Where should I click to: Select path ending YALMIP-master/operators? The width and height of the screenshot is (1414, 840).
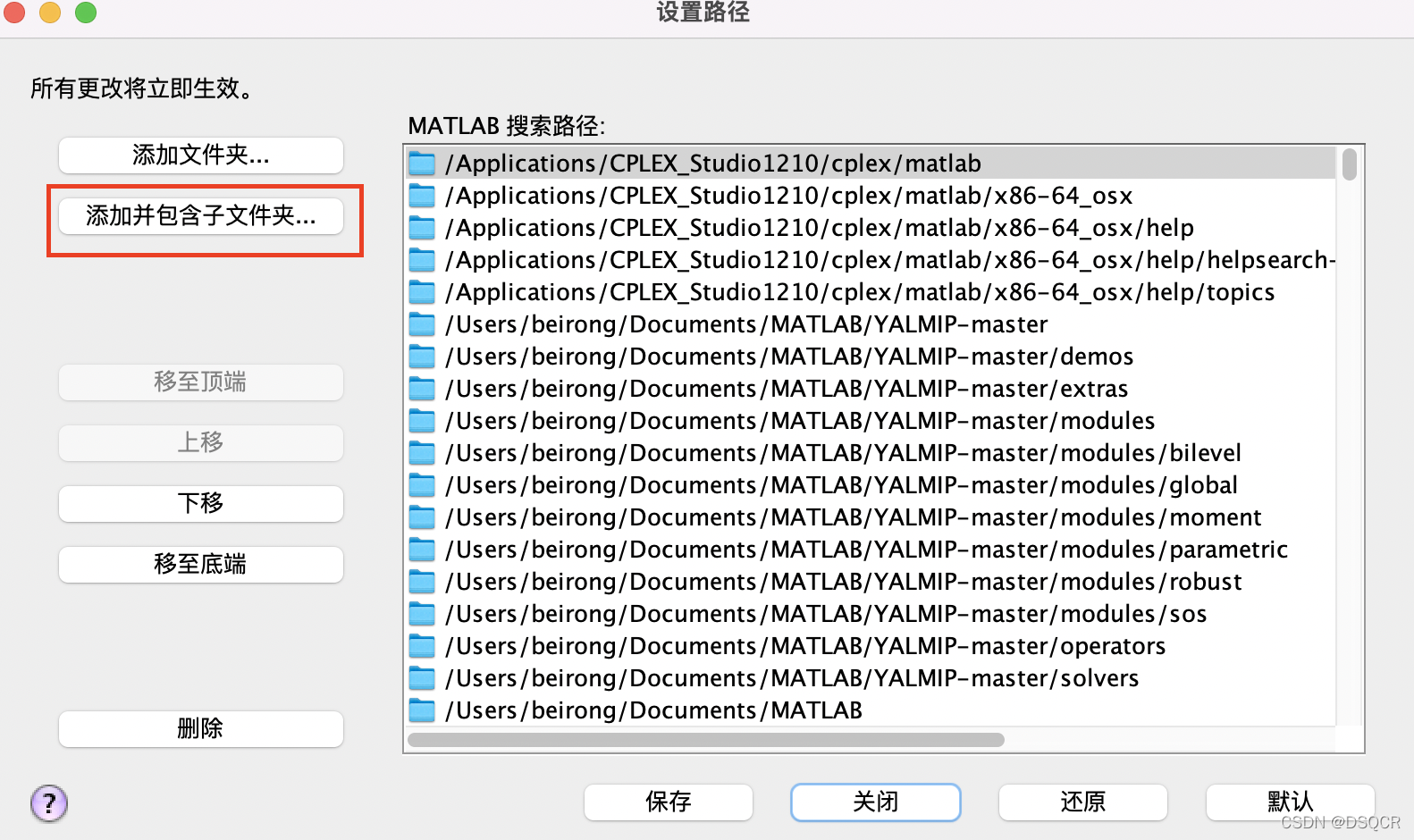(x=871, y=646)
